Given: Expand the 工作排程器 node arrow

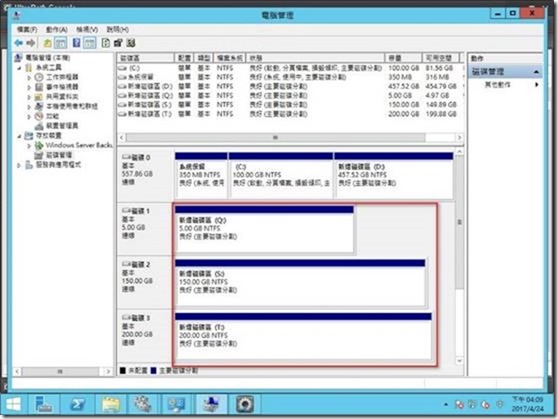Looking at the screenshot, I should [29, 77].
